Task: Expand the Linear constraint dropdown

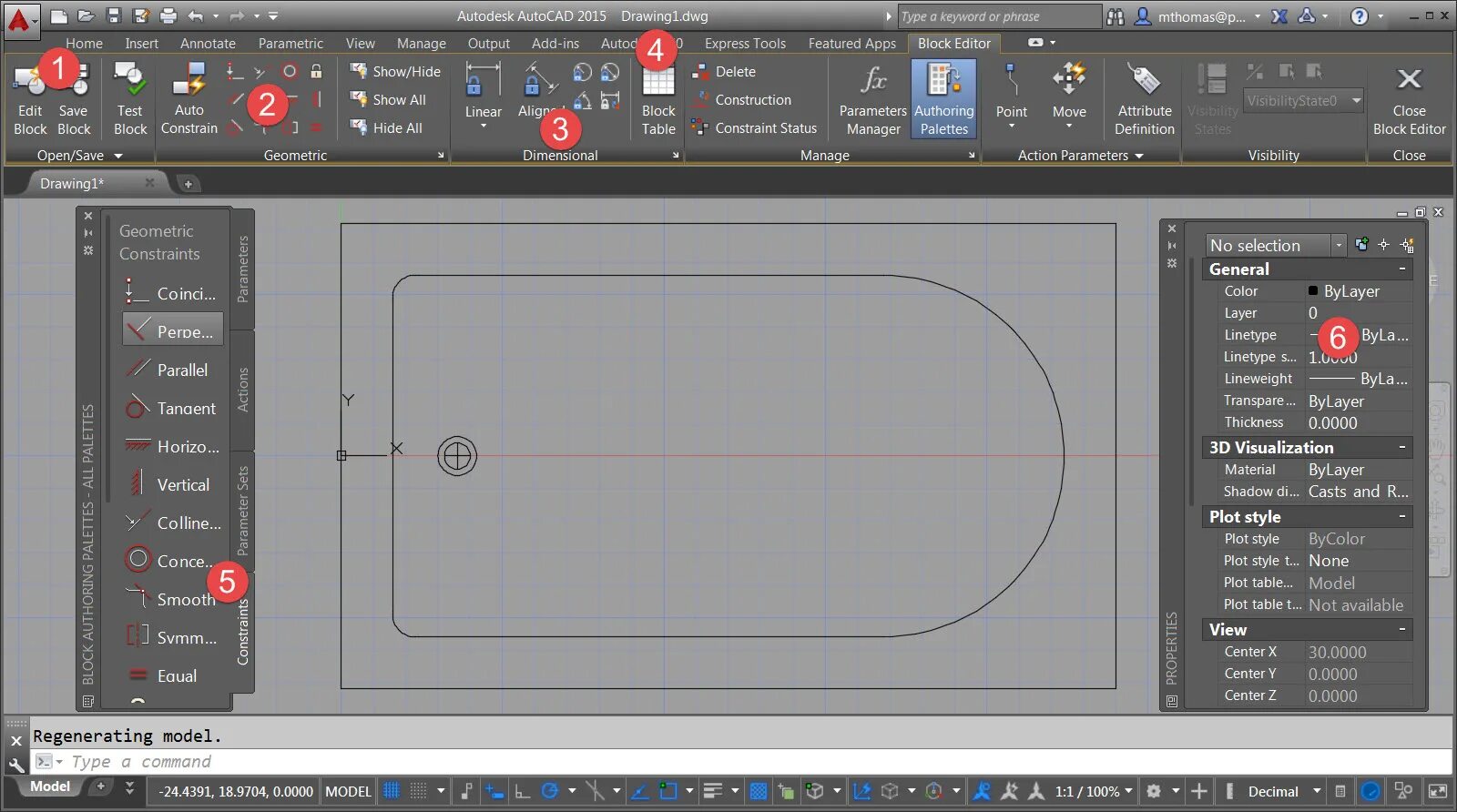Action: (x=483, y=126)
